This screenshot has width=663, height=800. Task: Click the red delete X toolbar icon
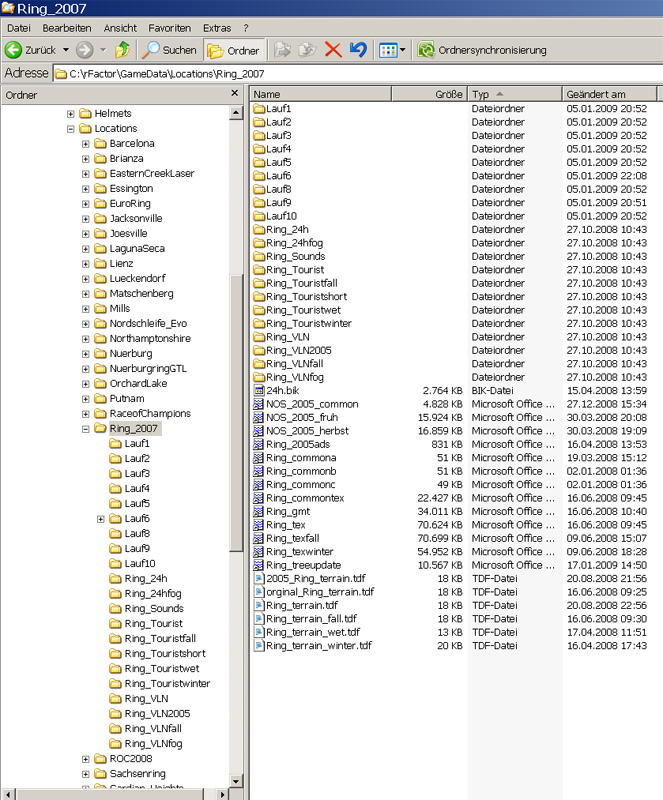333,49
